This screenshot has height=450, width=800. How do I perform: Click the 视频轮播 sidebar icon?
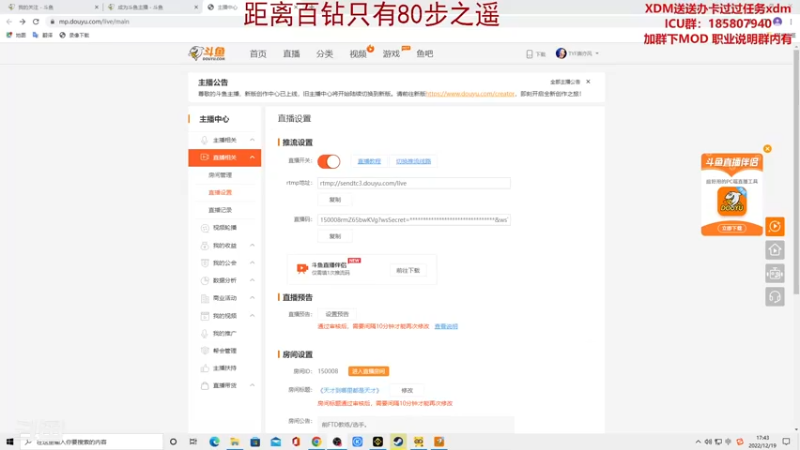pos(205,228)
